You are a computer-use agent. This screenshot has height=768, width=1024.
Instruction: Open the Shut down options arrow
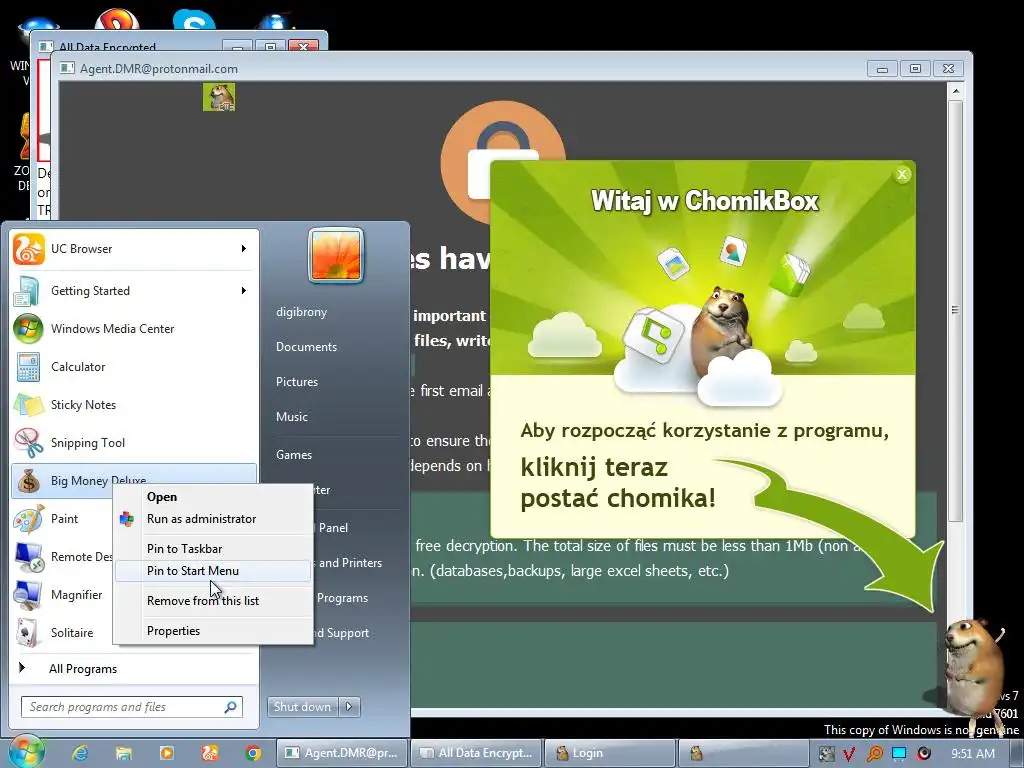(349, 707)
